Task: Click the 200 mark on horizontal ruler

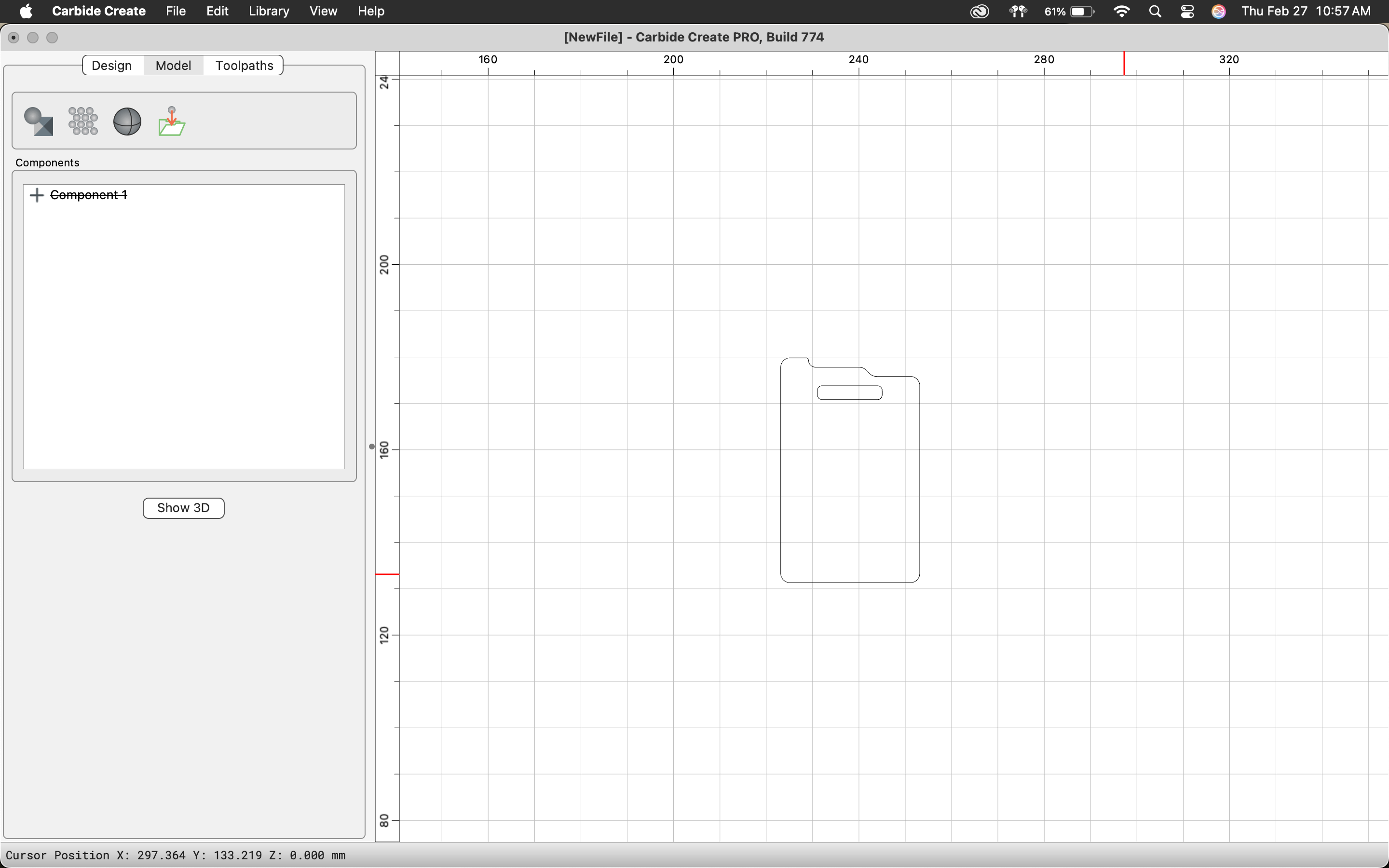Action: [x=673, y=59]
